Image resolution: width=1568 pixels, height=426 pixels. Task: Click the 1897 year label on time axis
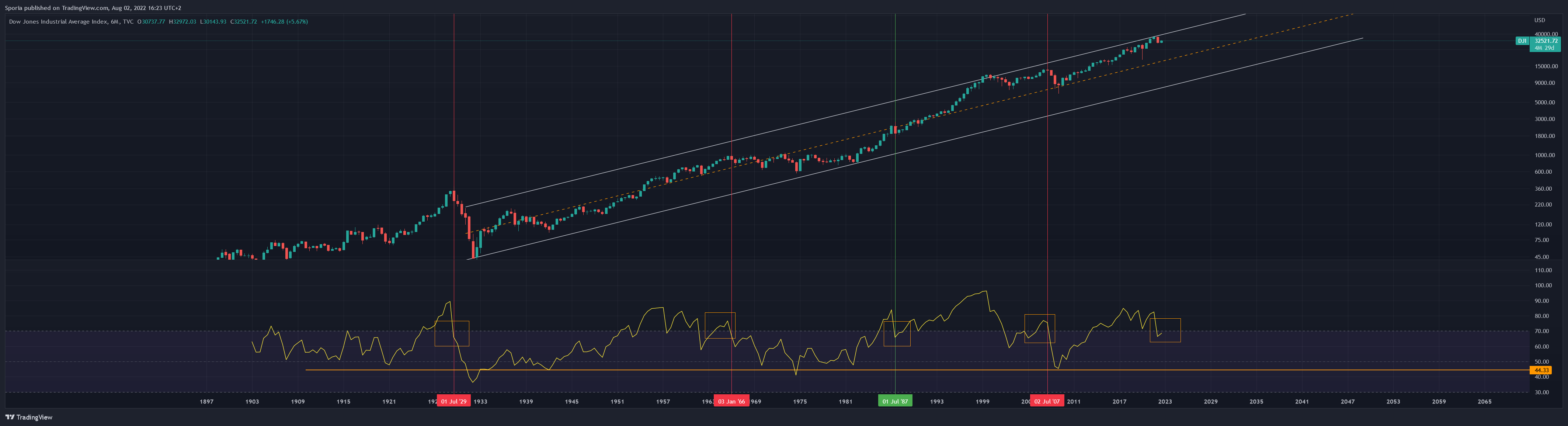pos(206,402)
